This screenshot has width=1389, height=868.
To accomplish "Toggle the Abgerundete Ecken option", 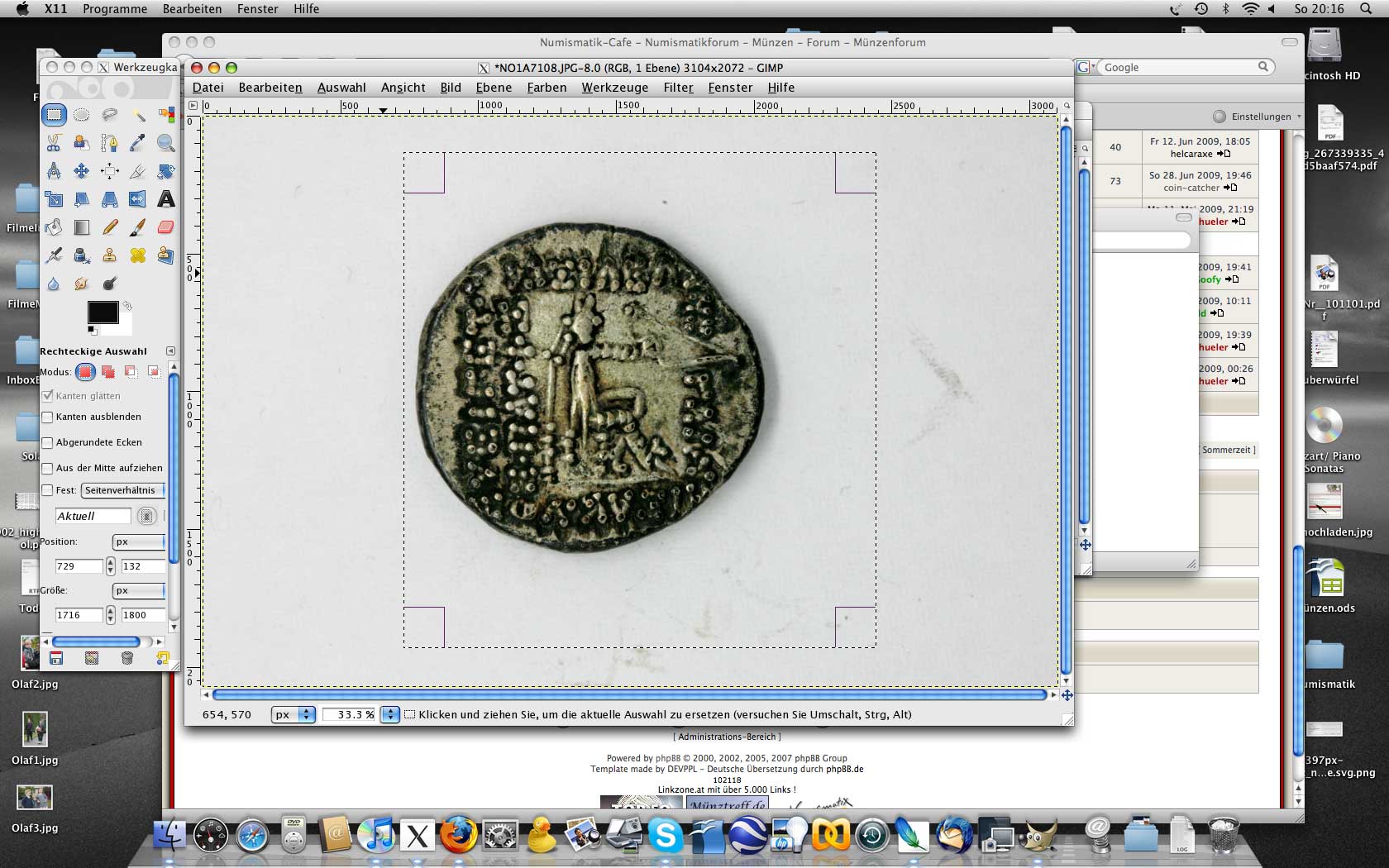I will coord(48,443).
